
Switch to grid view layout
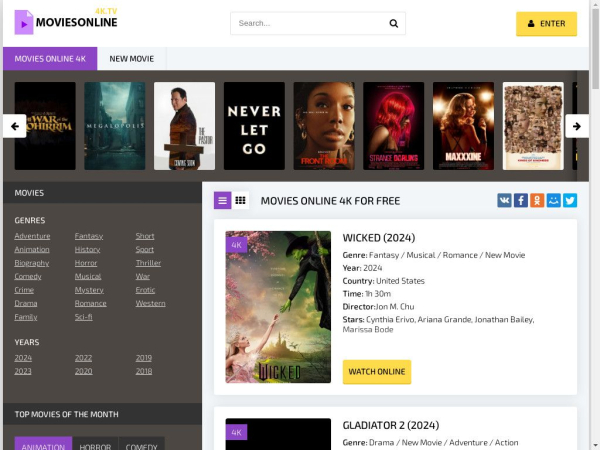point(240,201)
